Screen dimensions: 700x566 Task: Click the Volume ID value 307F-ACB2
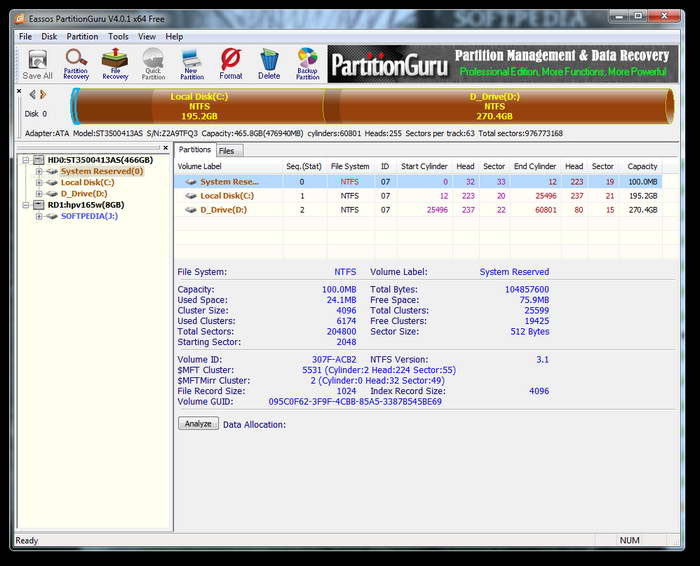[334, 359]
